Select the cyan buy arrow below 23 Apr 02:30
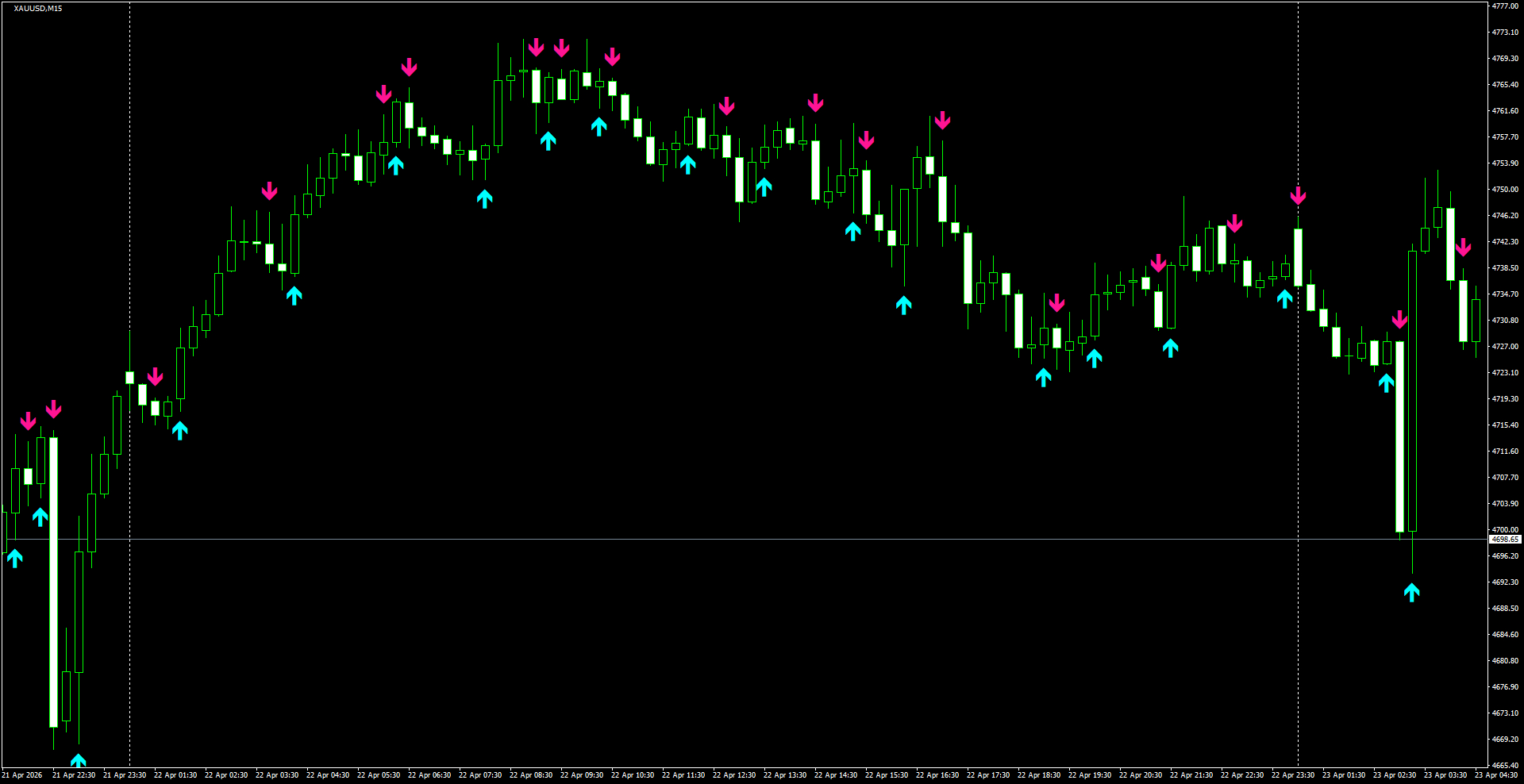Image resolution: width=1524 pixels, height=784 pixels. 1412,591
